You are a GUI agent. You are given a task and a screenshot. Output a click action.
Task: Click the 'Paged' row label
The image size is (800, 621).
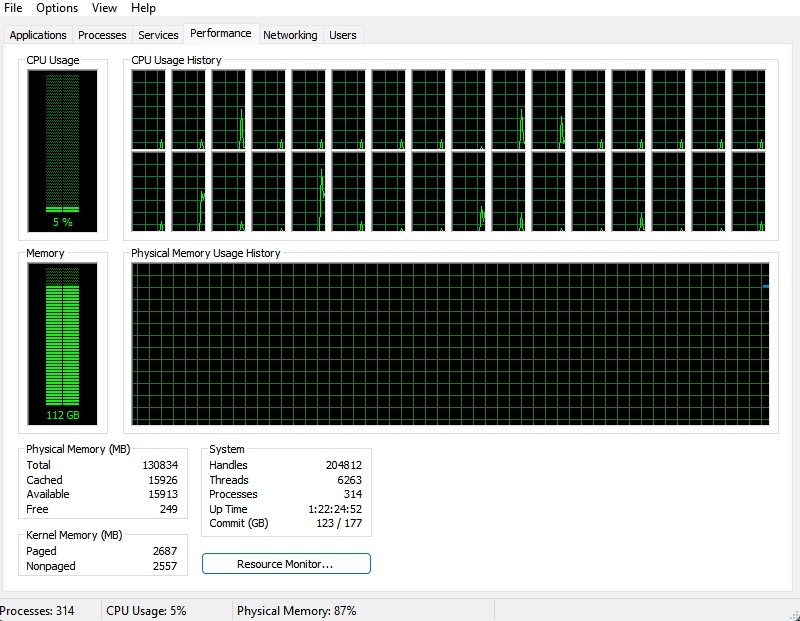pyautogui.click(x=41, y=552)
